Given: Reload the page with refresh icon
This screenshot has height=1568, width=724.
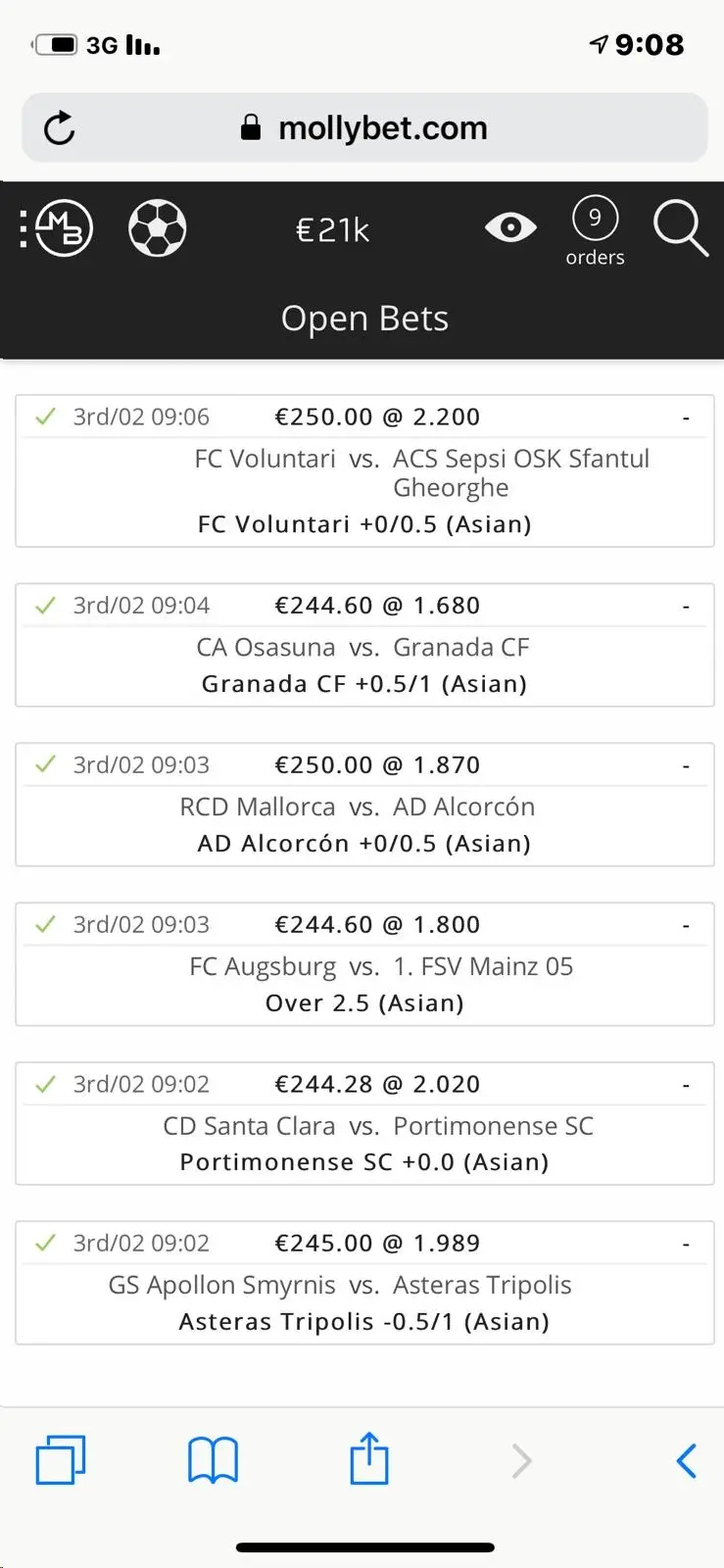Looking at the screenshot, I should tap(60, 128).
